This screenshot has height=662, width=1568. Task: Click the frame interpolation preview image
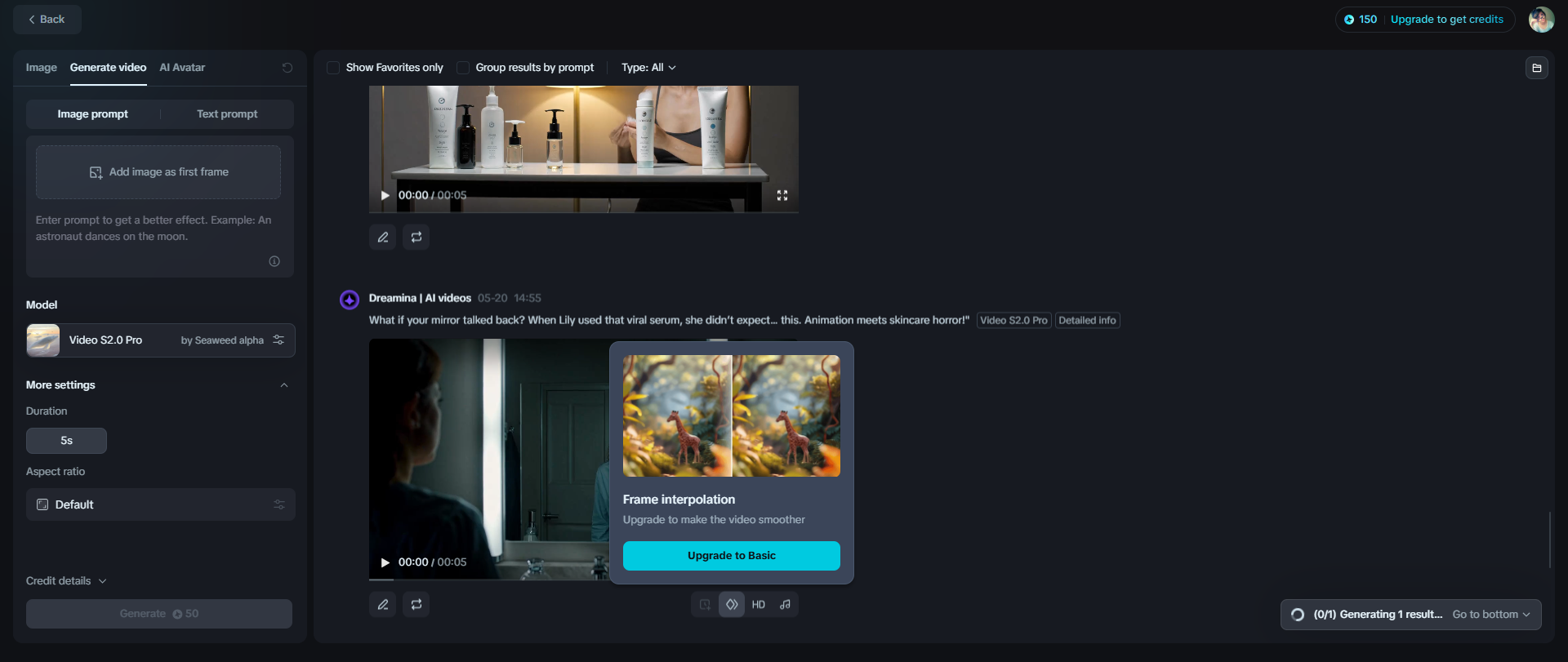point(732,416)
